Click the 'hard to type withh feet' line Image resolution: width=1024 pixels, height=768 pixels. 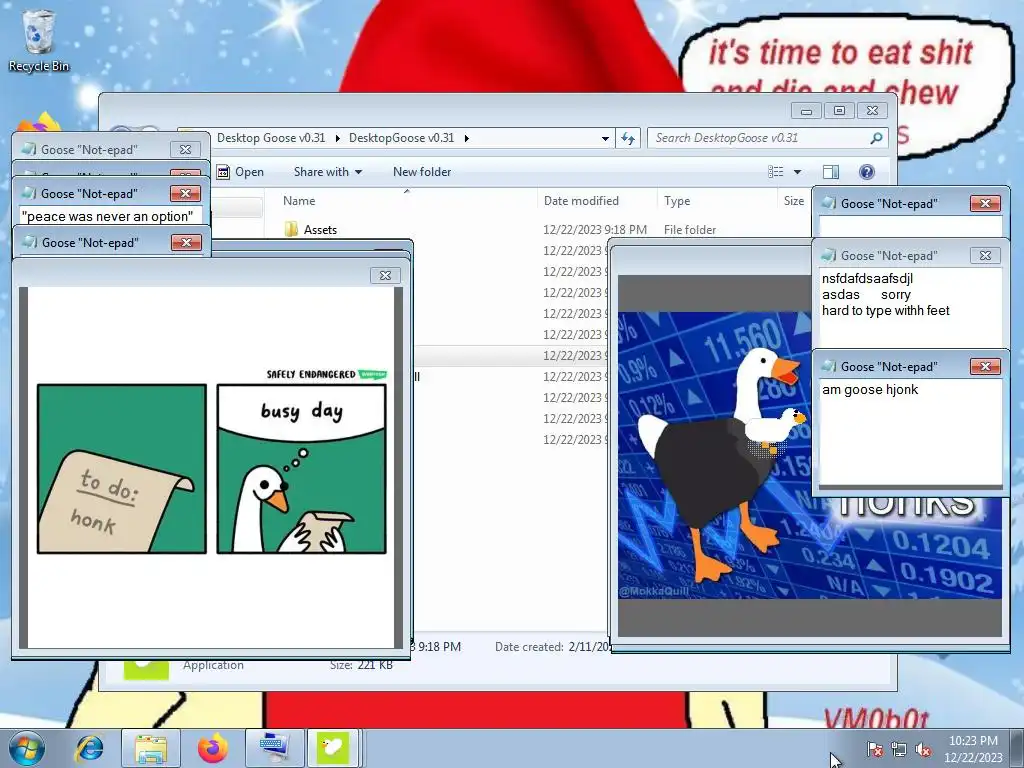[x=886, y=311]
